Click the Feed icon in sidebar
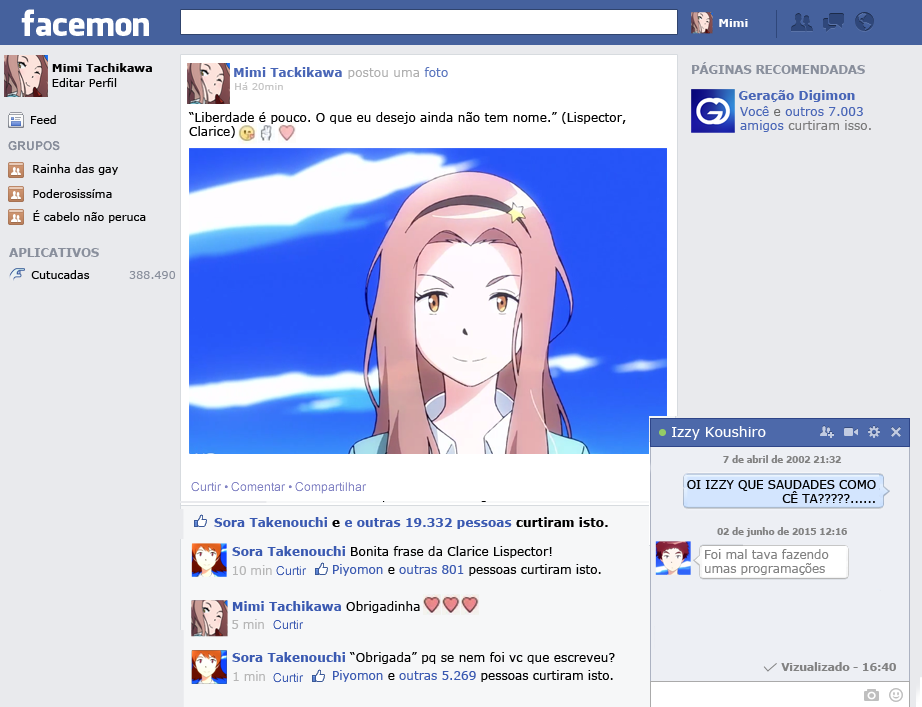The image size is (922, 707). [x=16, y=120]
